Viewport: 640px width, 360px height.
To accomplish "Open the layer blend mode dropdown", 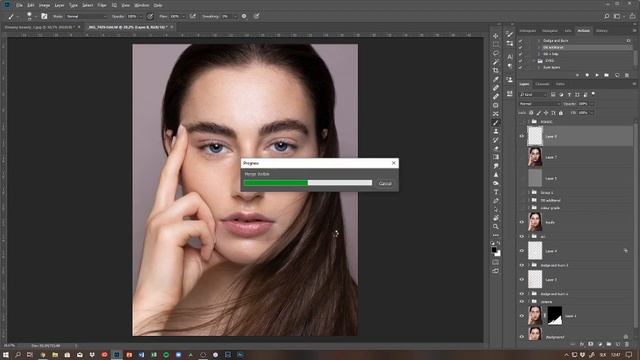I will tap(540, 104).
